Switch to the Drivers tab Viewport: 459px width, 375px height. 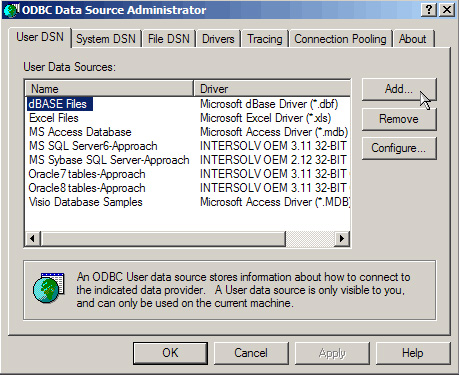point(218,39)
